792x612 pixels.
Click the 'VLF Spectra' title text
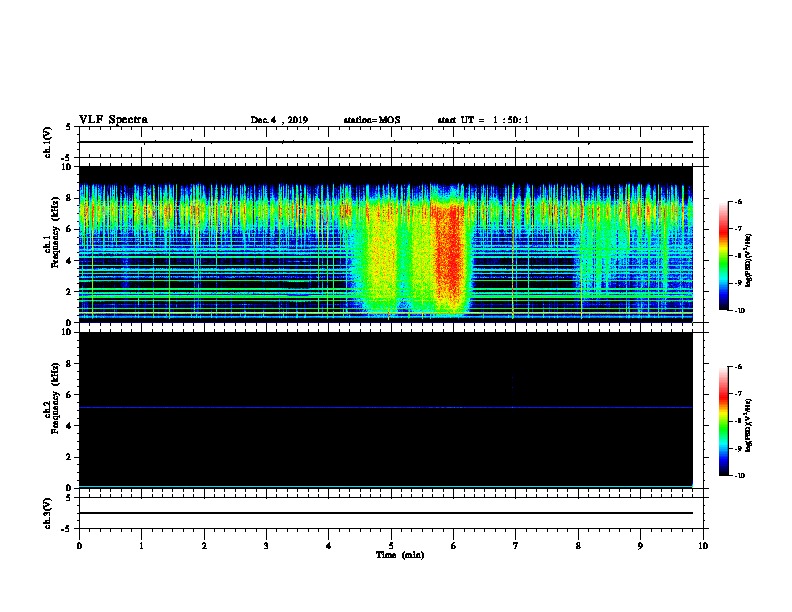[113, 120]
